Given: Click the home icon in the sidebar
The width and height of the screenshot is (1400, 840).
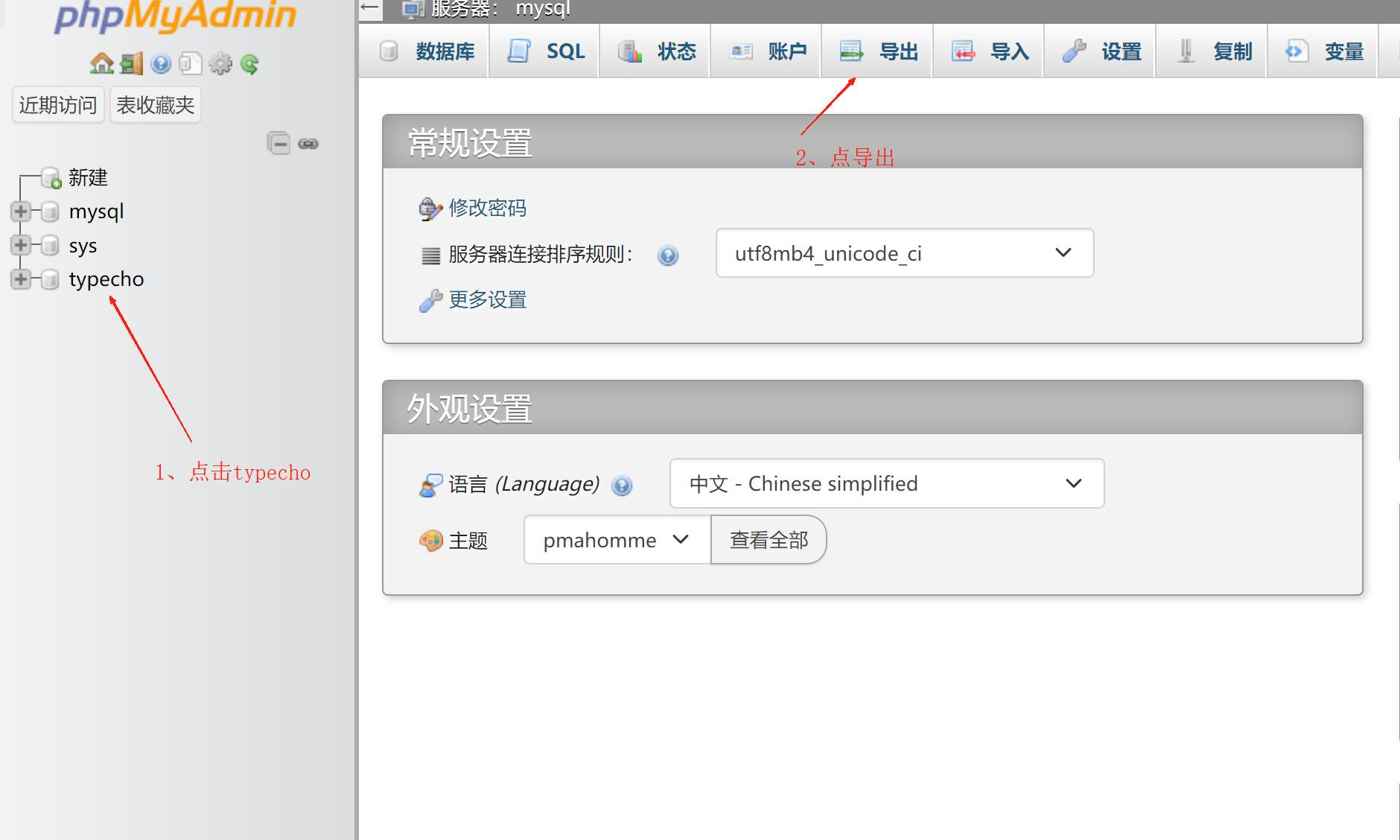Looking at the screenshot, I should [x=101, y=64].
